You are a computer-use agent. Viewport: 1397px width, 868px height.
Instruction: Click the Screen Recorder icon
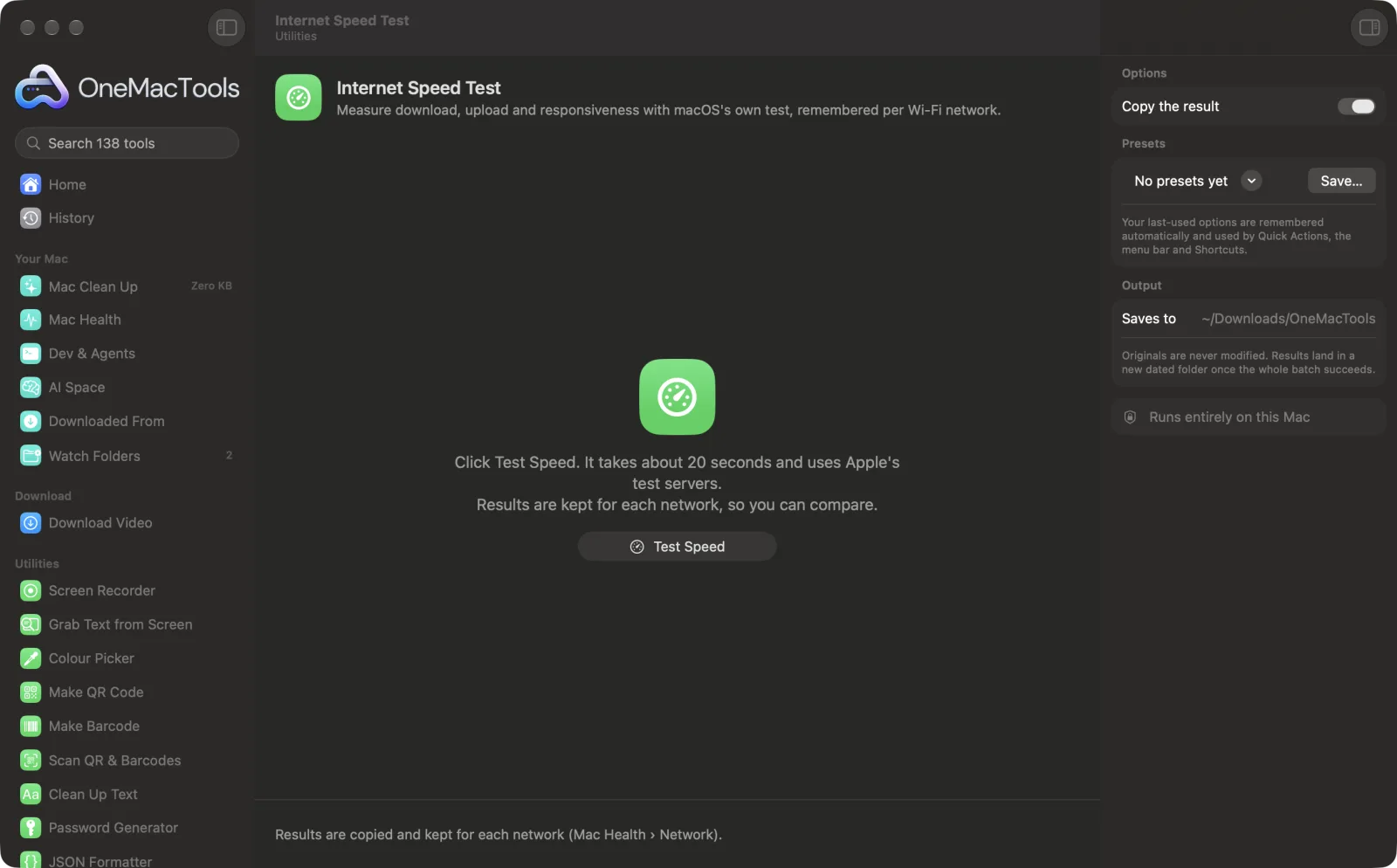click(31, 591)
